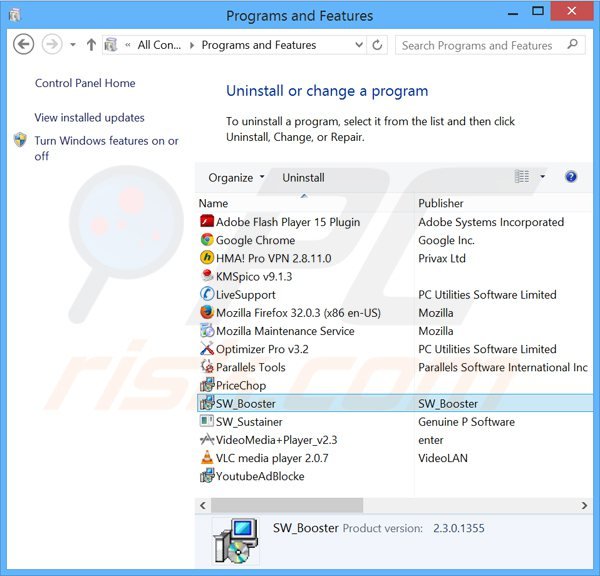Open Control Panel Home link
Screen dimensions: 600x576
(x=85, y=83)
